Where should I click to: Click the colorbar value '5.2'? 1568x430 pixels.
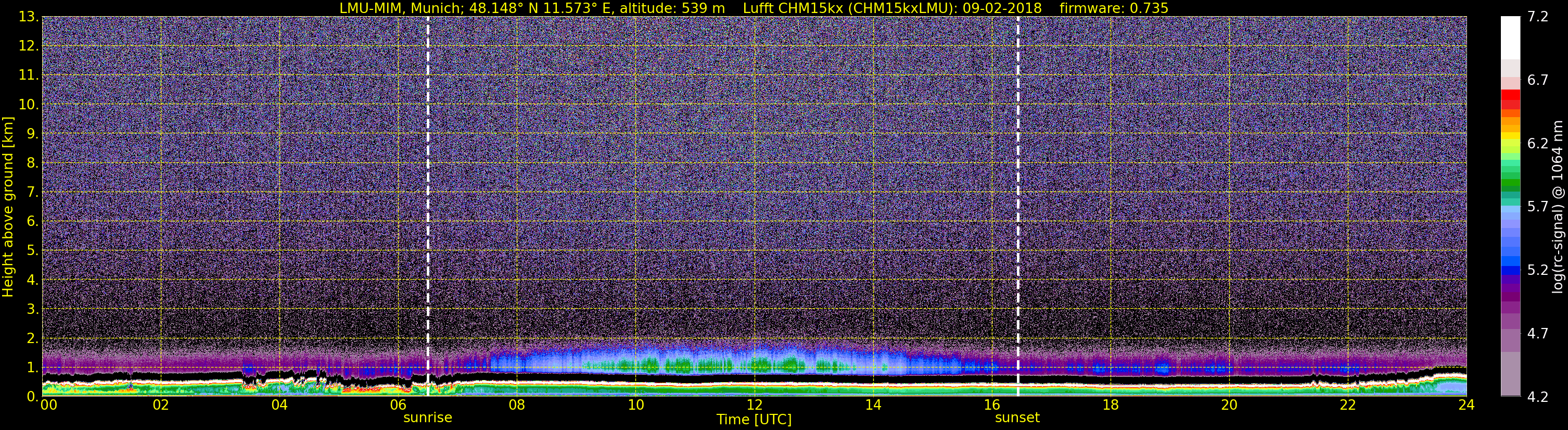1538,270
